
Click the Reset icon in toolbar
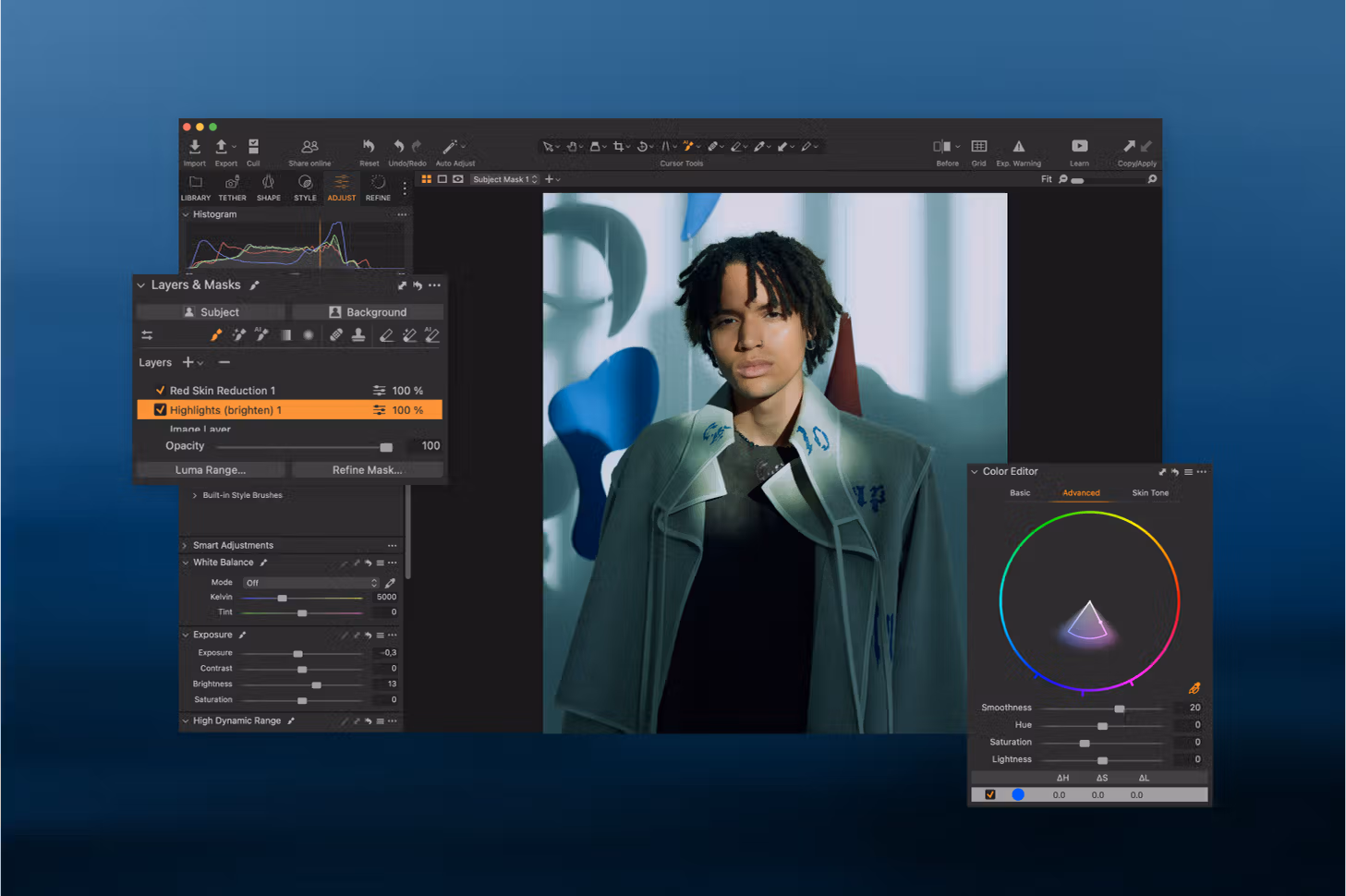[x=369, y=147]
